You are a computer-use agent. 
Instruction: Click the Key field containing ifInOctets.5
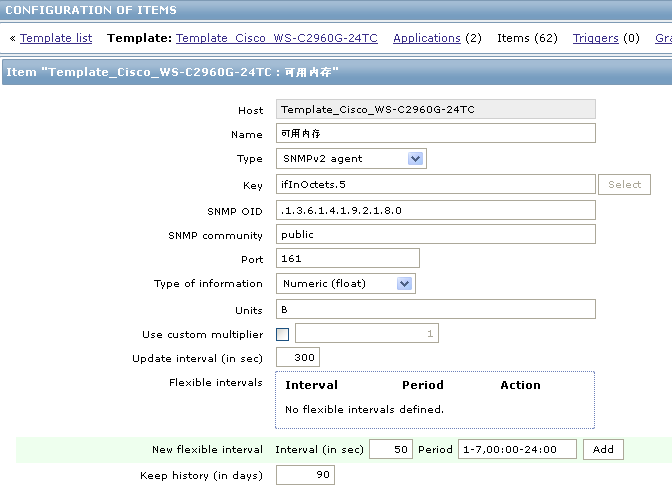[436, 184]
